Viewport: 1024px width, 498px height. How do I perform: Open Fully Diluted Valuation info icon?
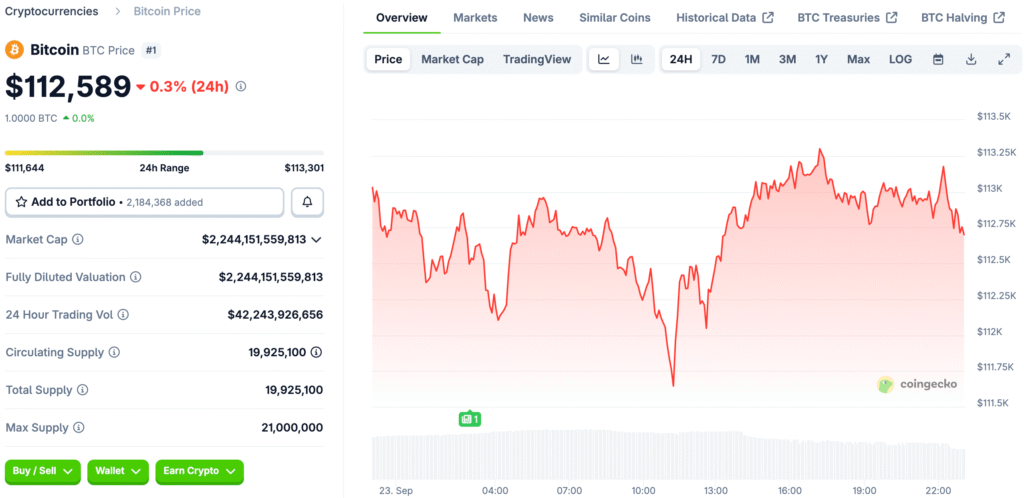point(136,277)
